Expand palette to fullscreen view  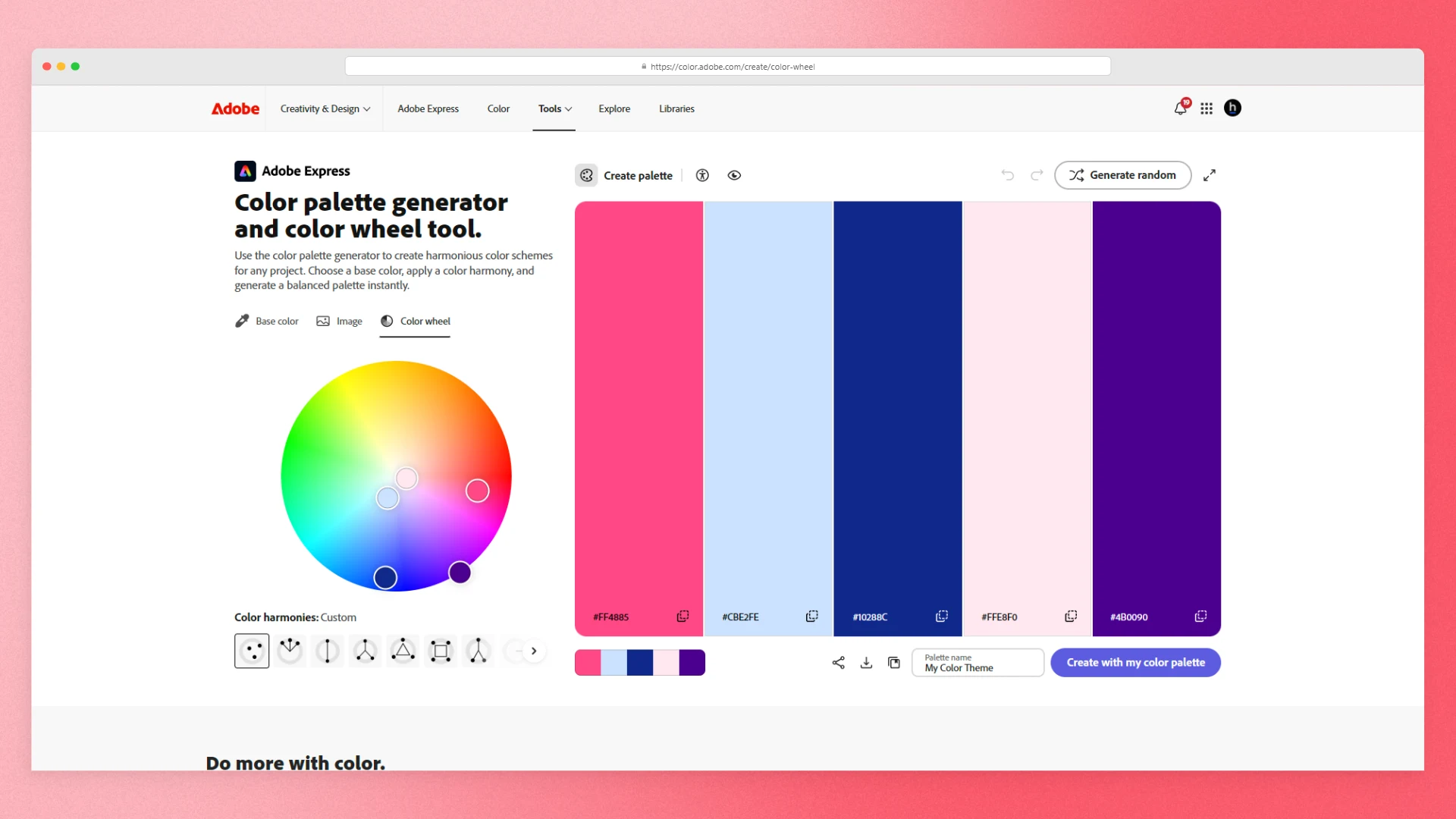click(x=1210, y=175)
